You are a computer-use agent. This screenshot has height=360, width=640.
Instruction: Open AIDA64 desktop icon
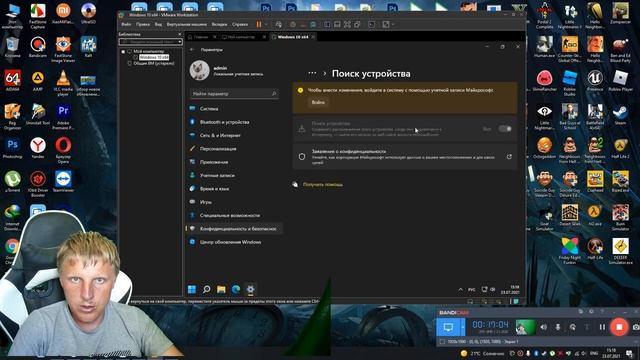point(13,81)
